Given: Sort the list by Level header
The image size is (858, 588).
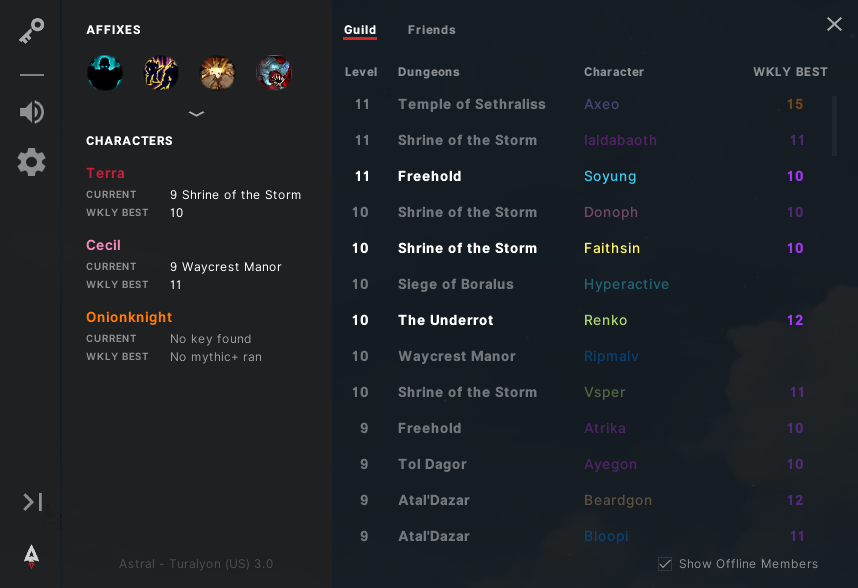Looking at the screenshot, I should (361, 72).
